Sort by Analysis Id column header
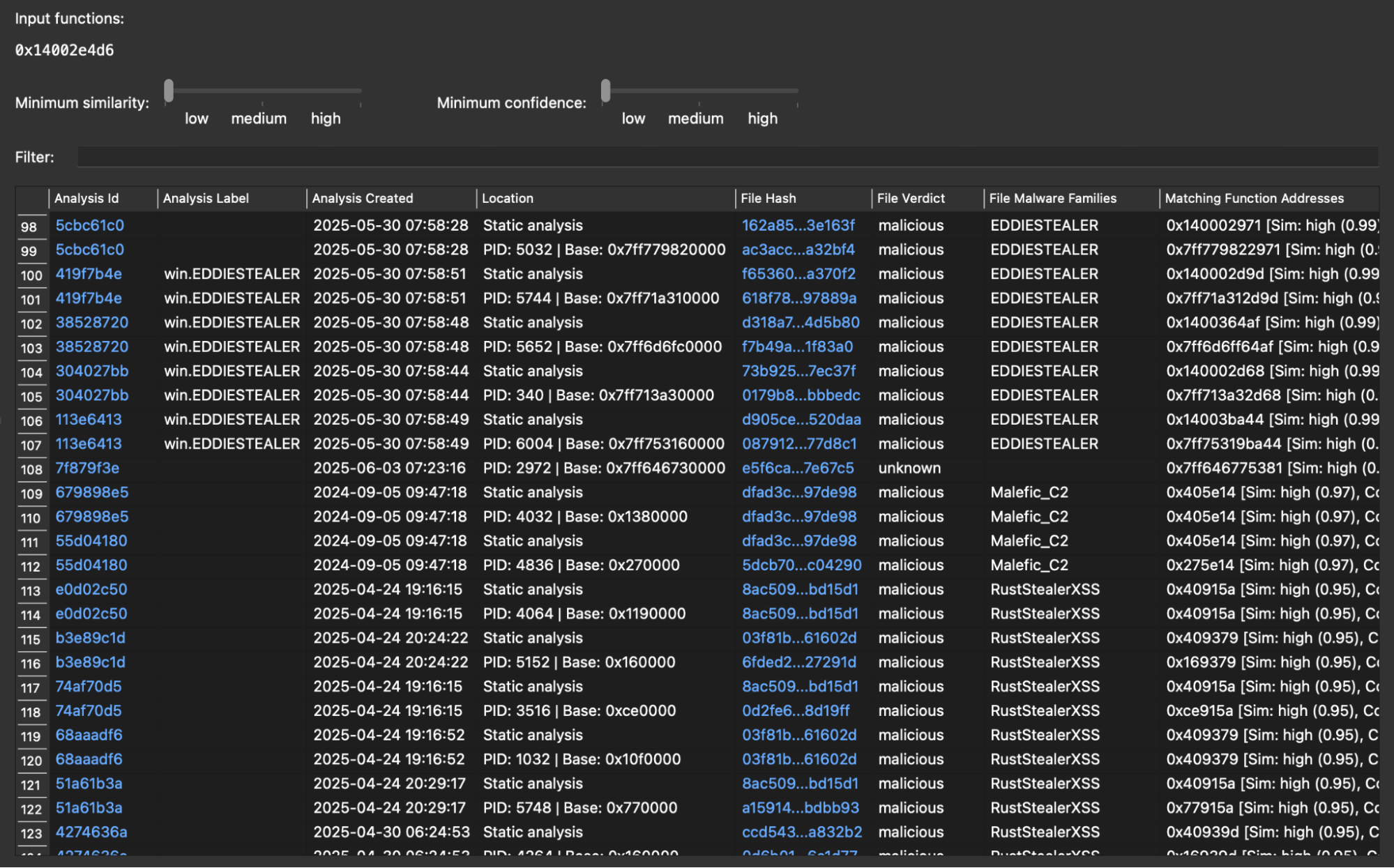The height and width of the screenshot is (868, 1394). click(86, 199)
